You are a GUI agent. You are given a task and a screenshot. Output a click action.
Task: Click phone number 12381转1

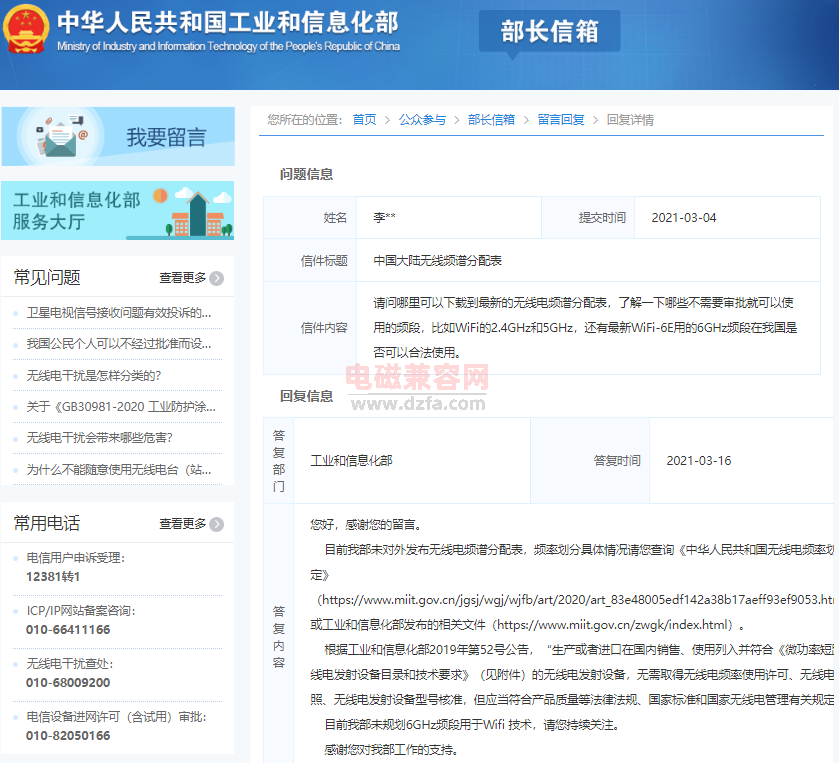pos(53,577)
